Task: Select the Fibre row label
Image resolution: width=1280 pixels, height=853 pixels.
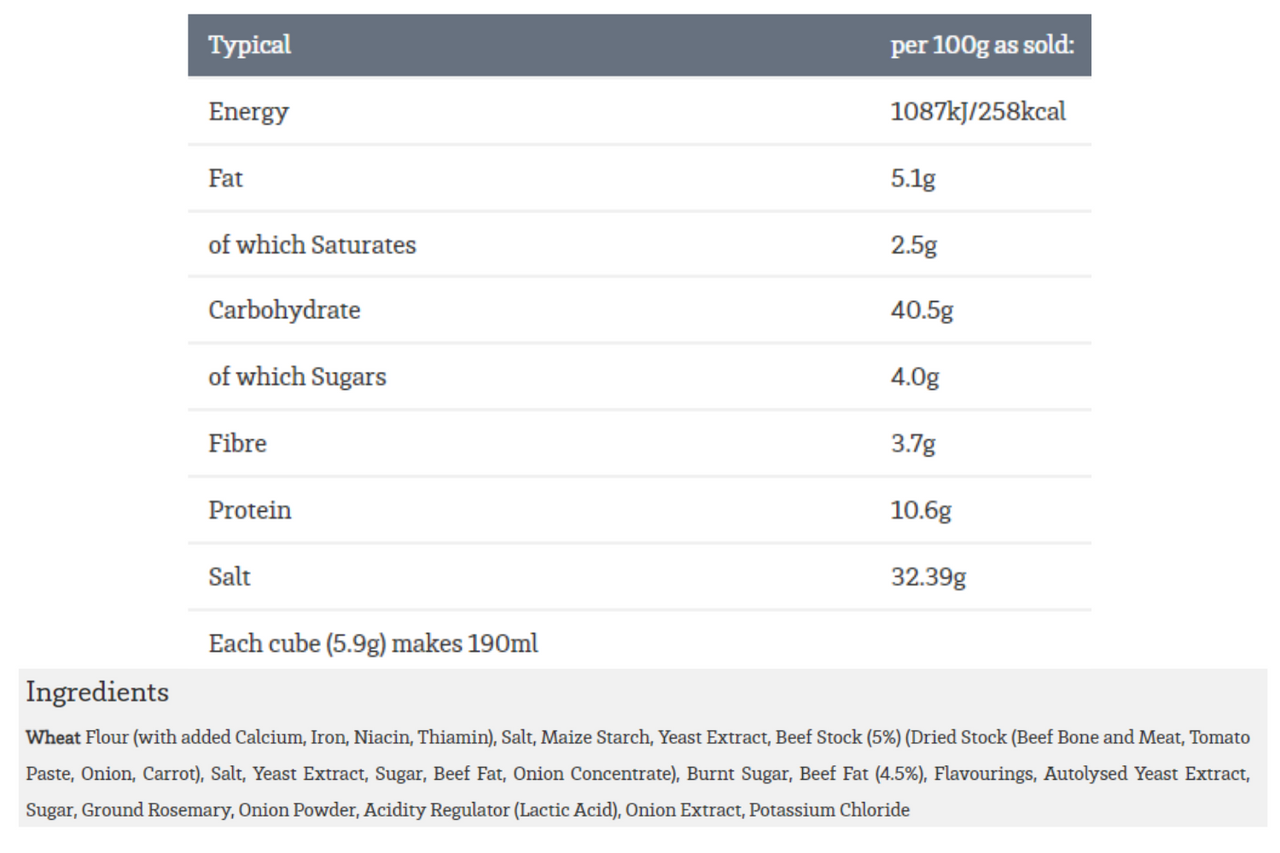Action: coord(237,443)
